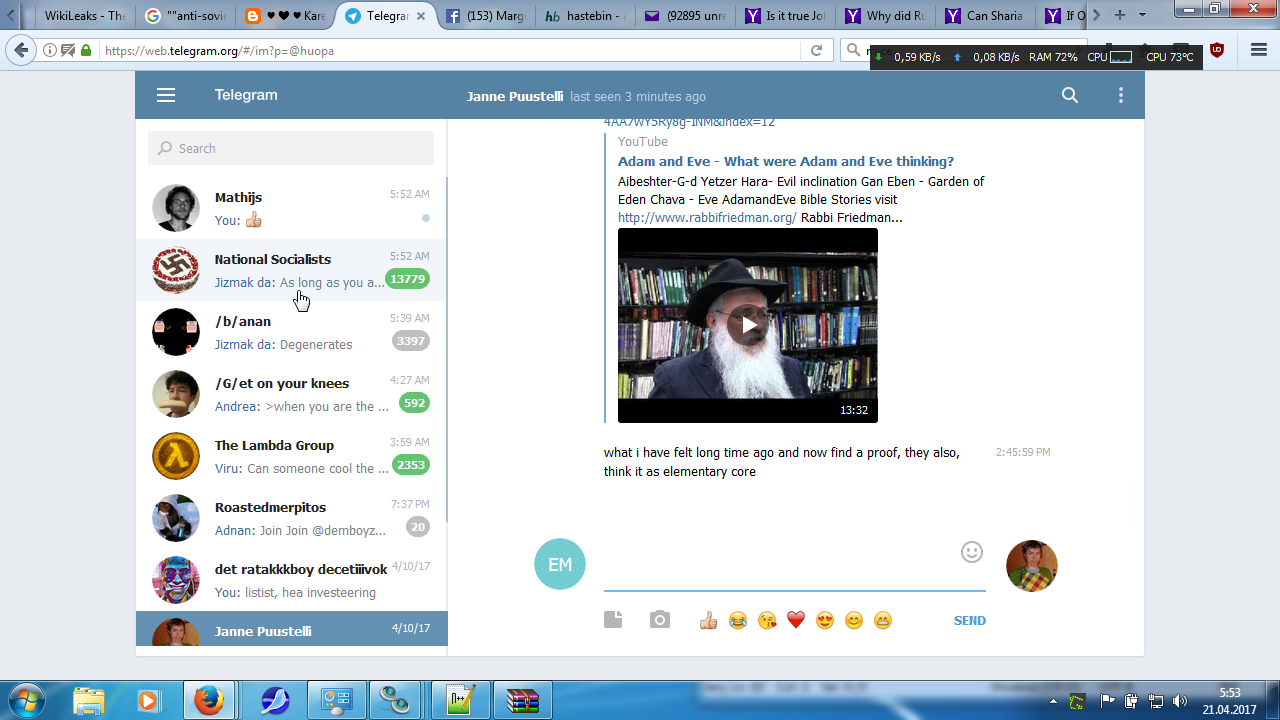Go back using the browser back arrow

click(x=20, y=50)
